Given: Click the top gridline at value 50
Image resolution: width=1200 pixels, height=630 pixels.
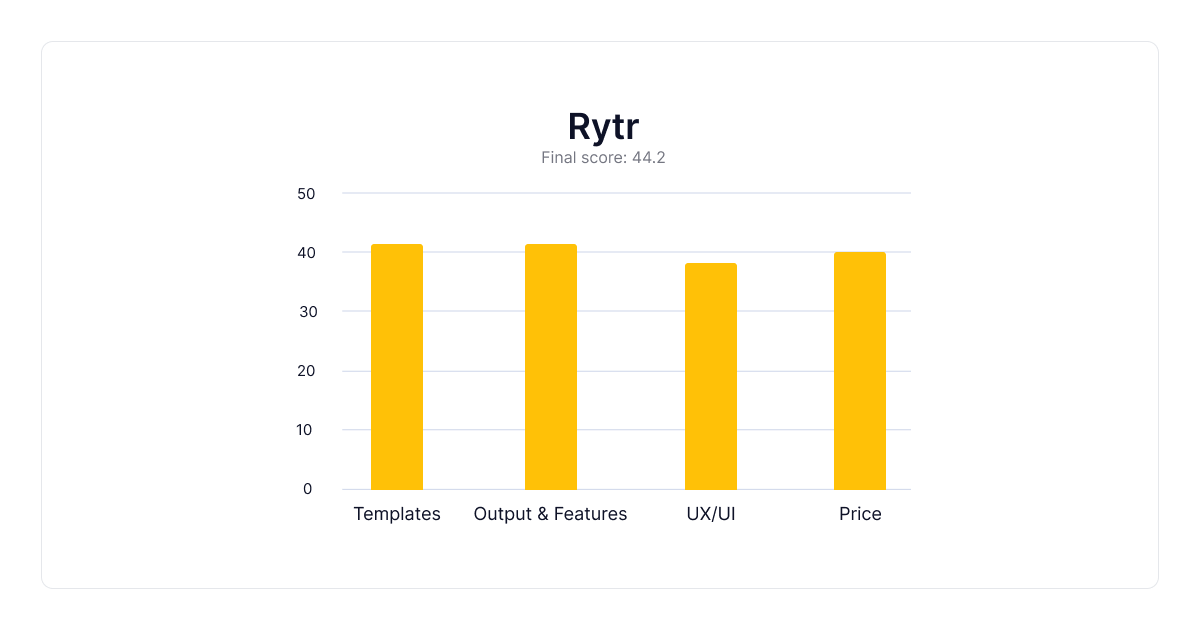Looking at the screenshot, I should [626, 193].
